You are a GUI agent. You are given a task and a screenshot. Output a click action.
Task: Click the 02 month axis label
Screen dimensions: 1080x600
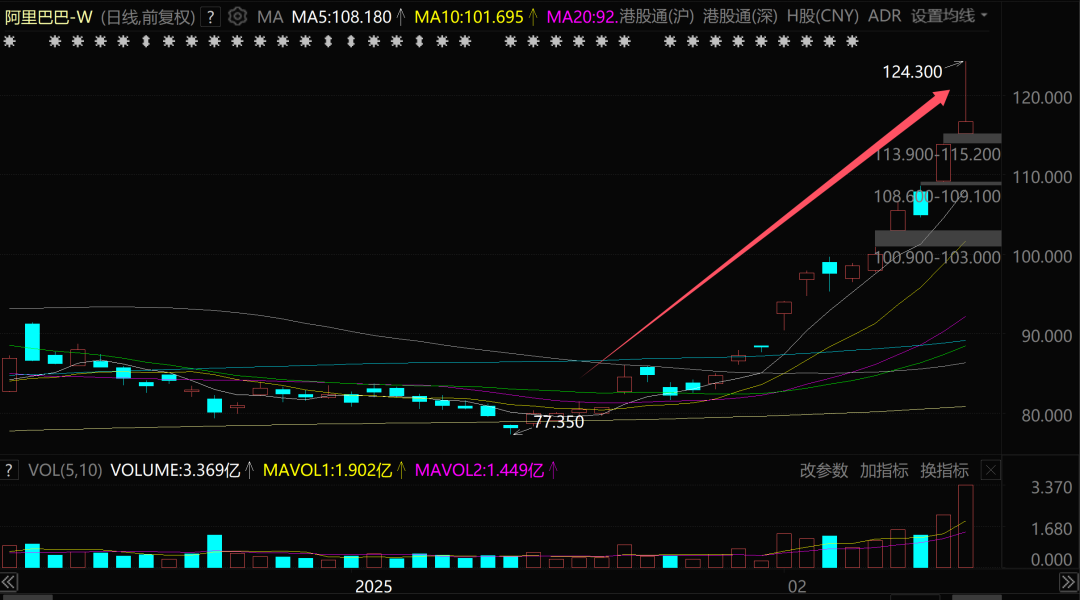tap(797, 586)
